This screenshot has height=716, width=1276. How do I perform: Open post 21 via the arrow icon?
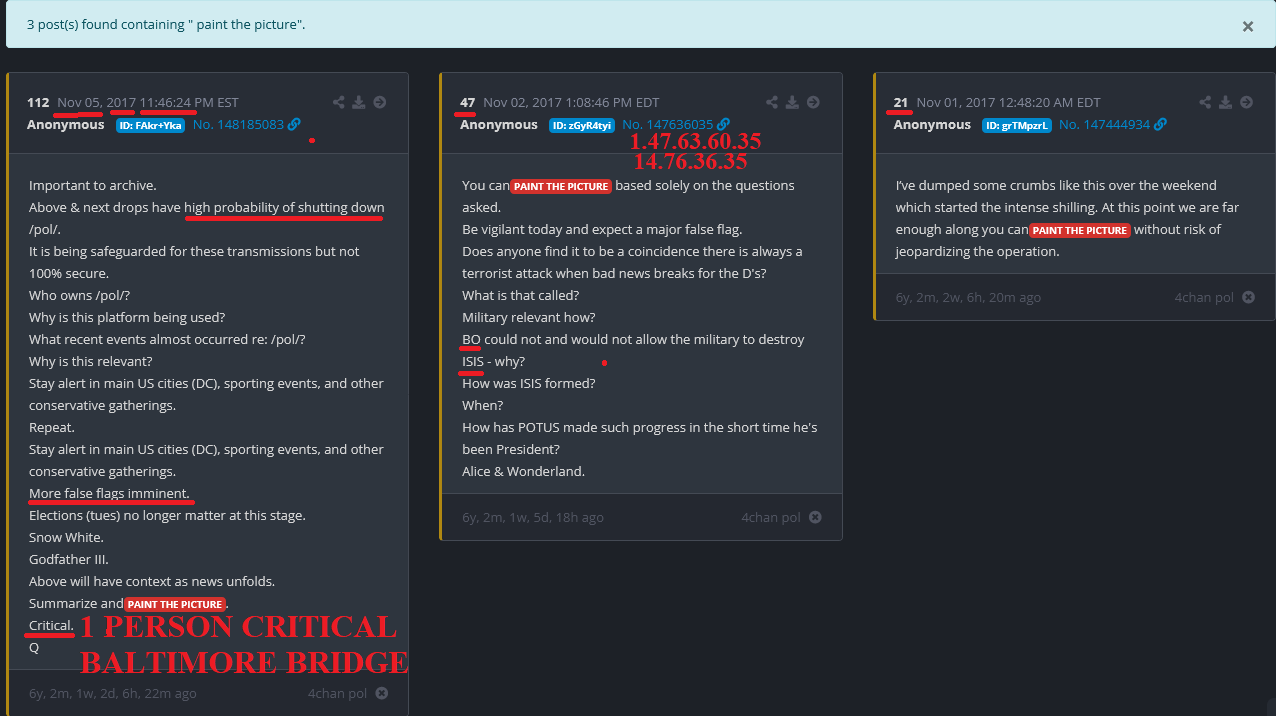click(x=1246, y=102)
